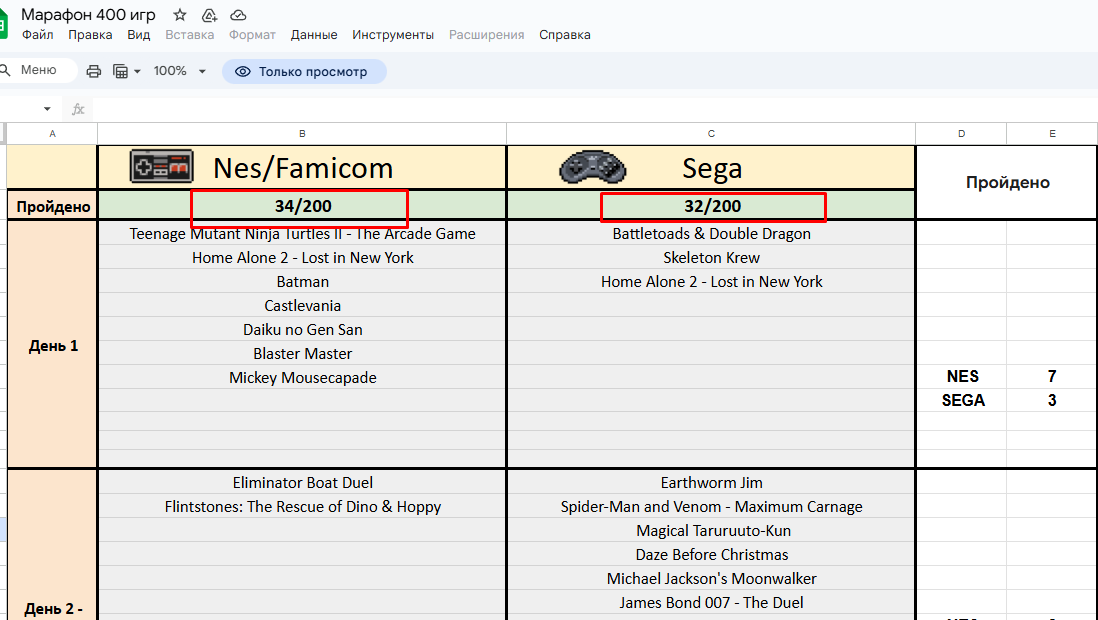1098x620 pixels.
Task: Select the Castlevania cell
Action: [x=302, y=305]
